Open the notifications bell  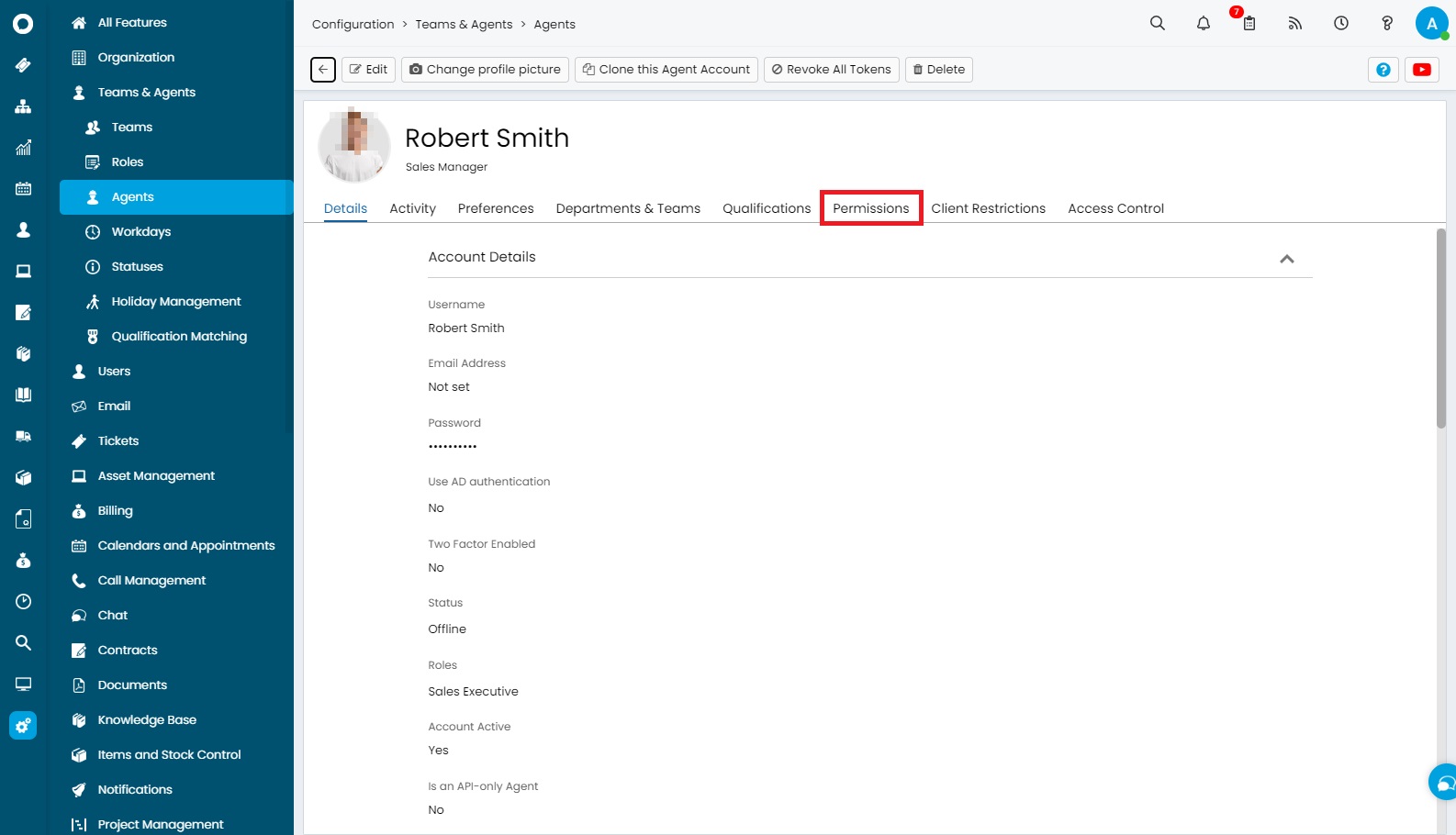(x=1203, y=24)
